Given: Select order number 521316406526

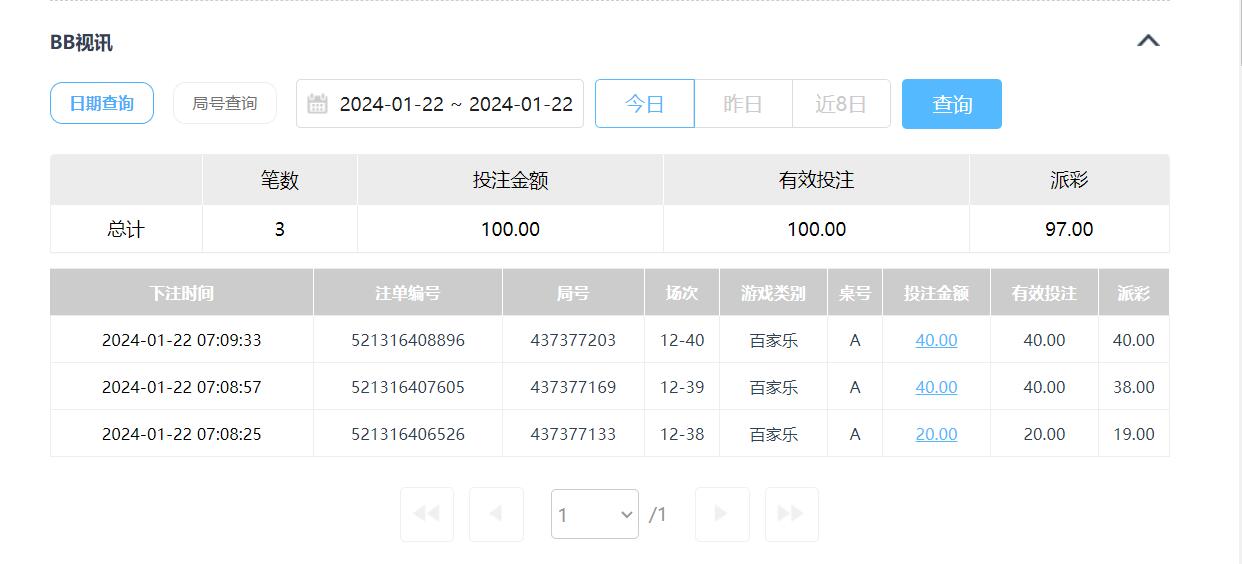Looking at the screenshot, I should pyautogui.click(x=408, y=434).
